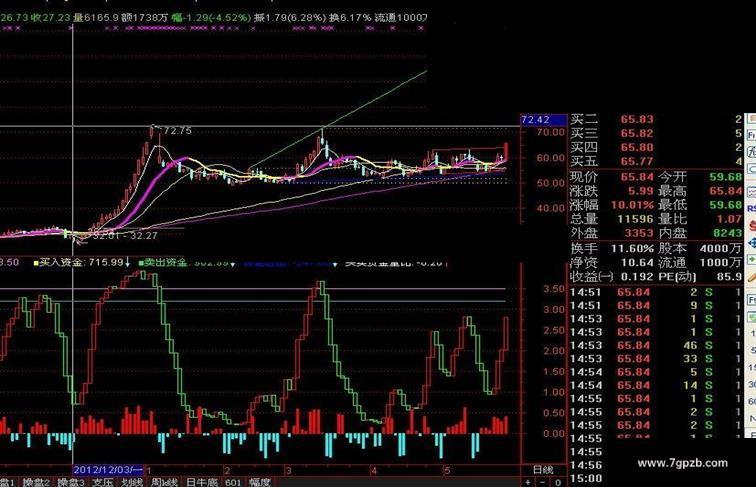Click the 总量 value 11596

(635, 219)
